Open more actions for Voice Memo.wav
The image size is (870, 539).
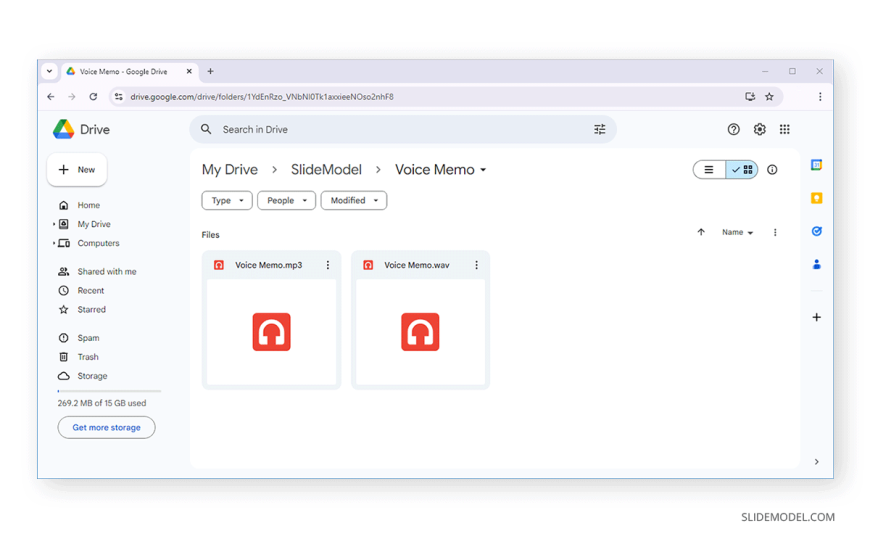point(476,265)
